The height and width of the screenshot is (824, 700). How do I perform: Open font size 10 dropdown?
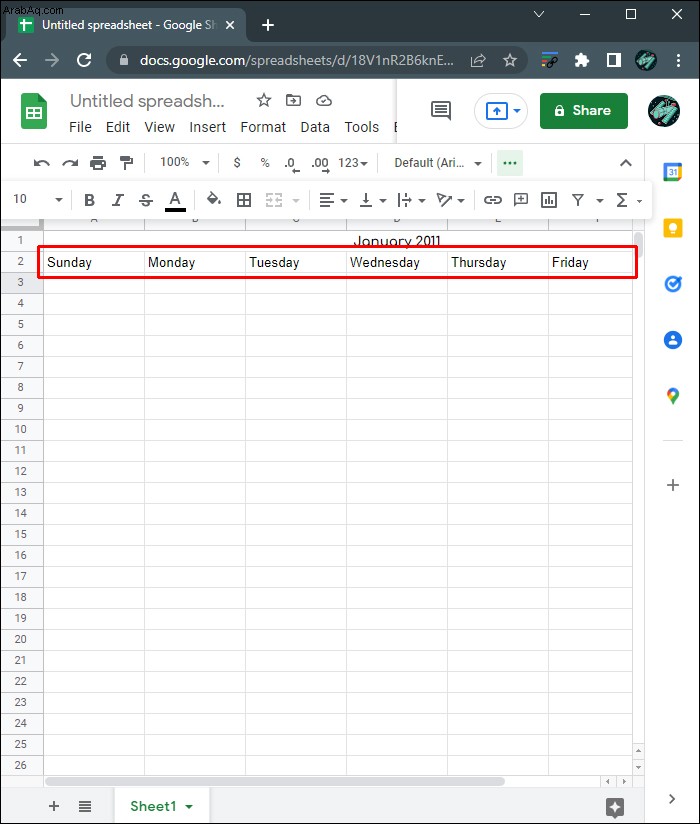click(x=37, y=200)
